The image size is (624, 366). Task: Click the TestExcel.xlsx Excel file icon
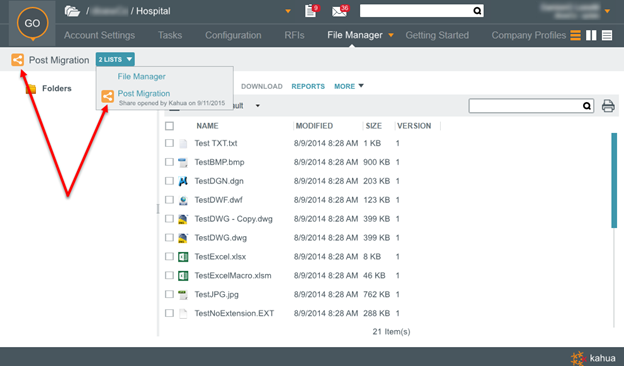pyautogui.click(x=183, y=257)
